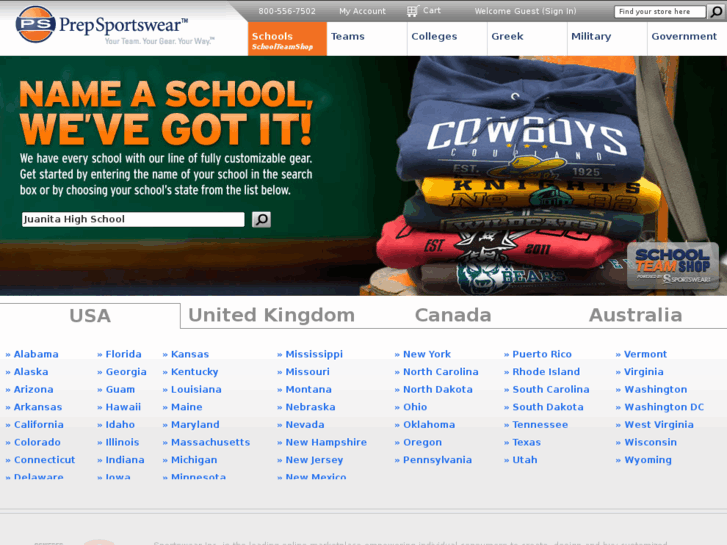Open West Virginia state link

(x=659, y=424)
